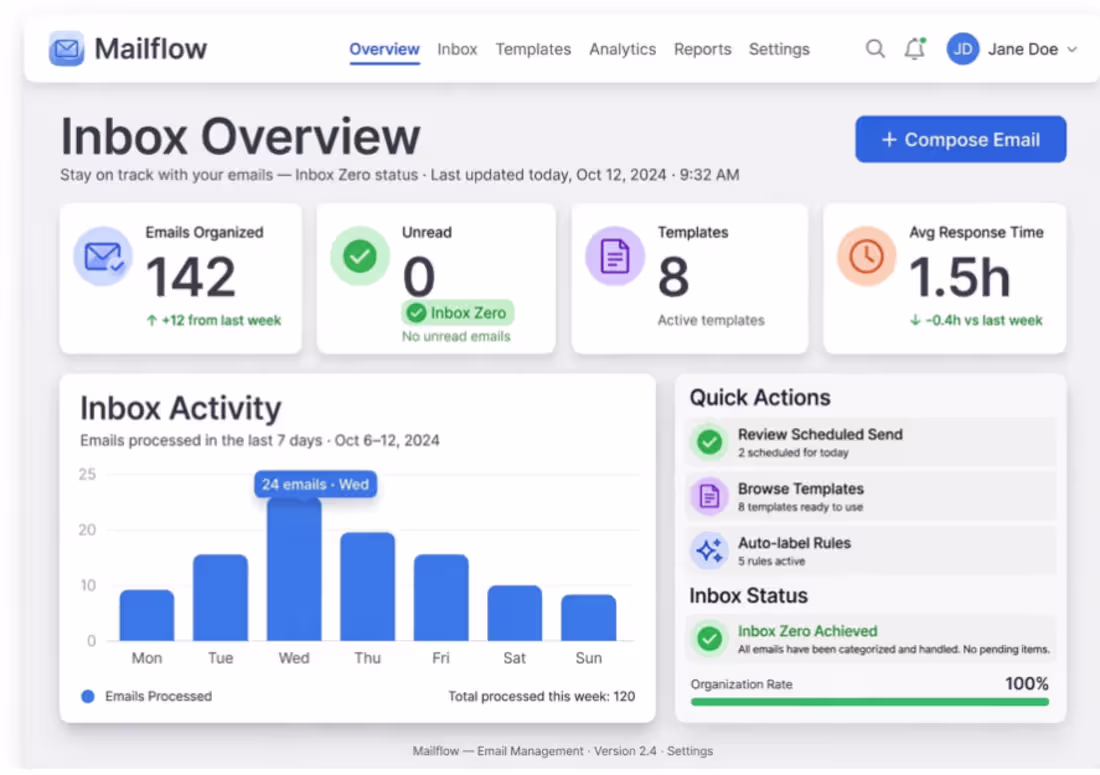Click the Jane Doe user name
Image resolution: width=1100 pixels, height=775 pixels.
(x=1023, y=49)
